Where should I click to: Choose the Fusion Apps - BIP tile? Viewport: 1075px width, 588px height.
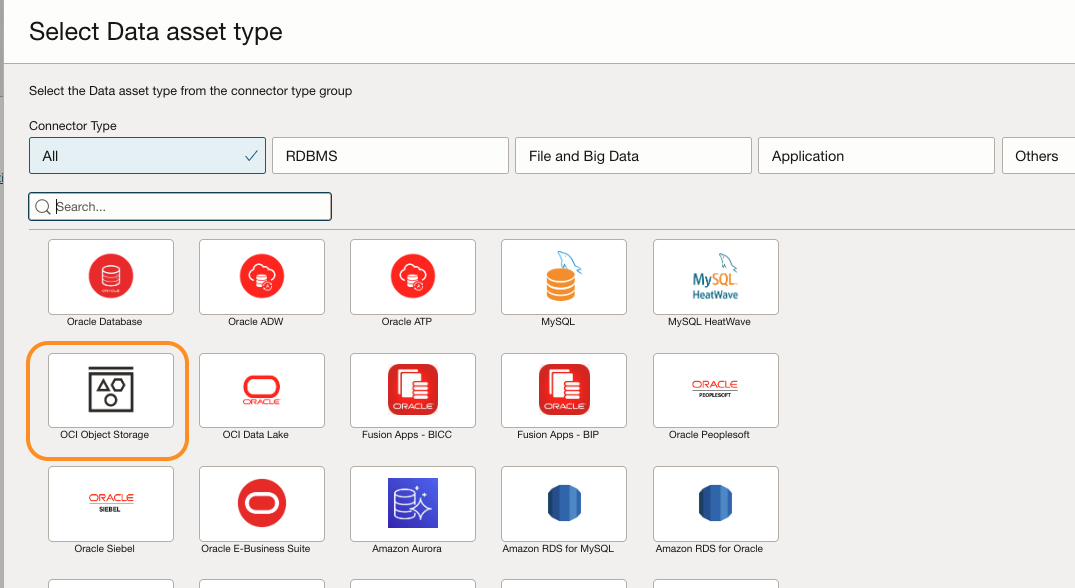564,391
